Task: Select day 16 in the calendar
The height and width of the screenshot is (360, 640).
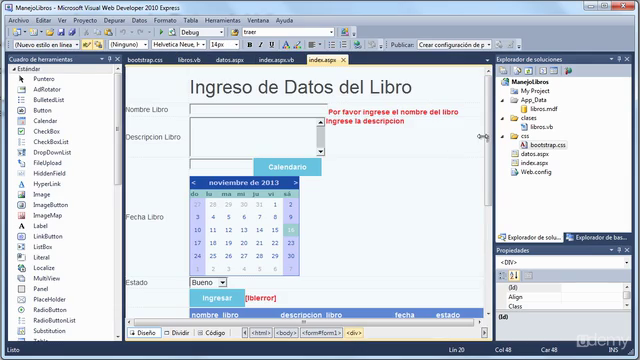Action: (291, 230)
